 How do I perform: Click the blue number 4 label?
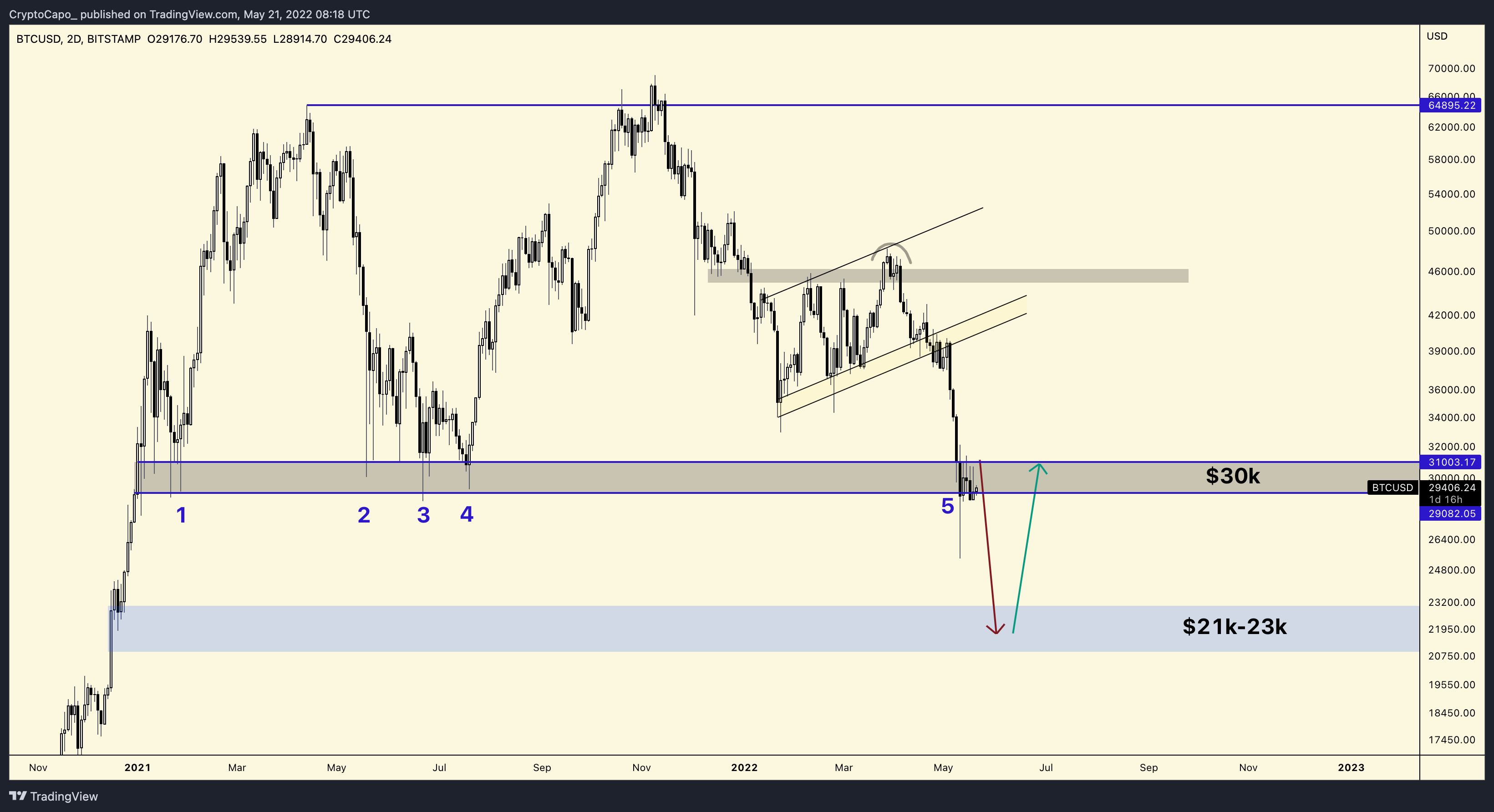[467, 514]
